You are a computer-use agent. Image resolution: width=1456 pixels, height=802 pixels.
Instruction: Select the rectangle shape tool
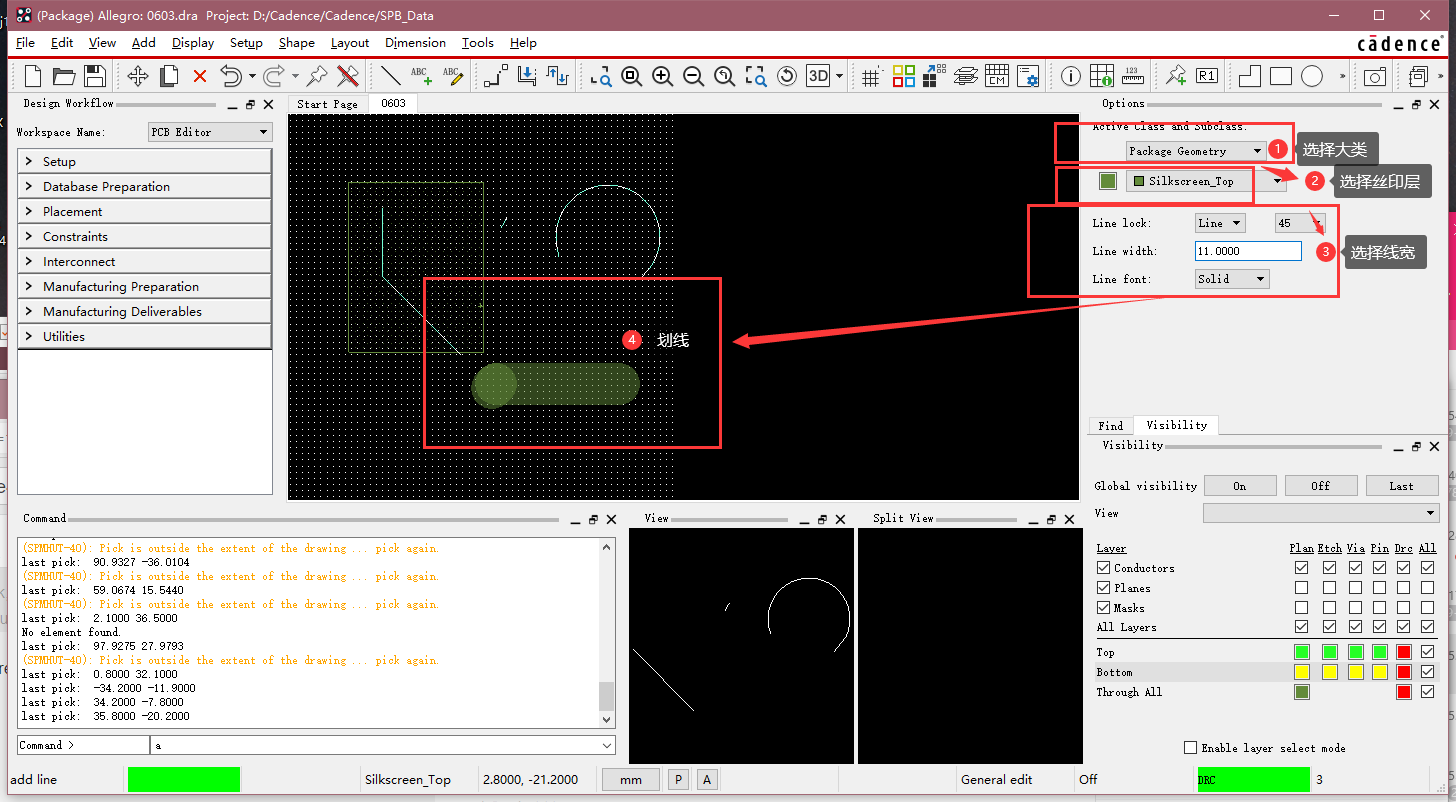[1281, 76]
